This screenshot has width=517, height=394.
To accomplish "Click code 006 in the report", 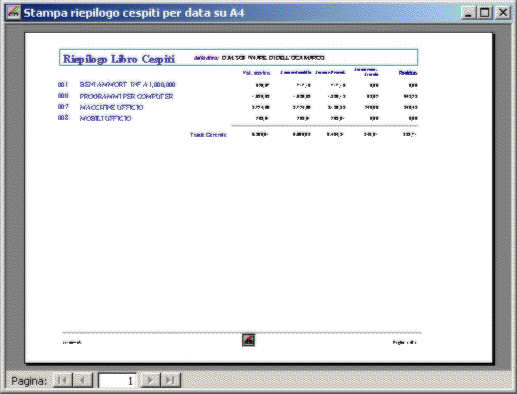I will click(63, 96).
